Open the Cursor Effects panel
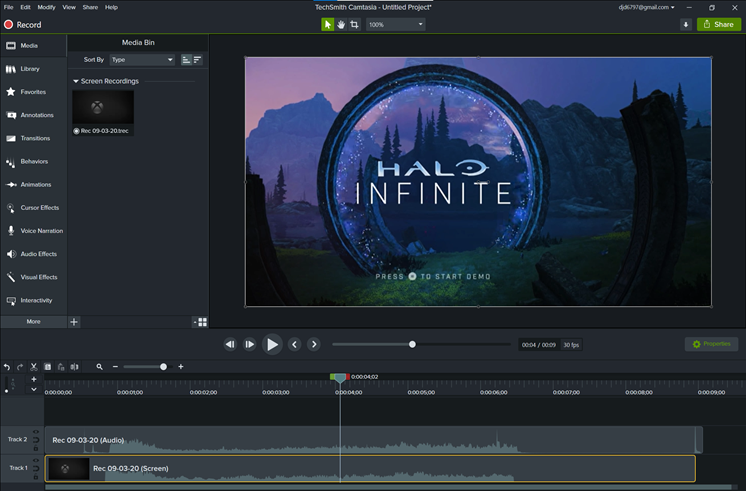This screenshot has height=491, width=746. coord(34,208)
